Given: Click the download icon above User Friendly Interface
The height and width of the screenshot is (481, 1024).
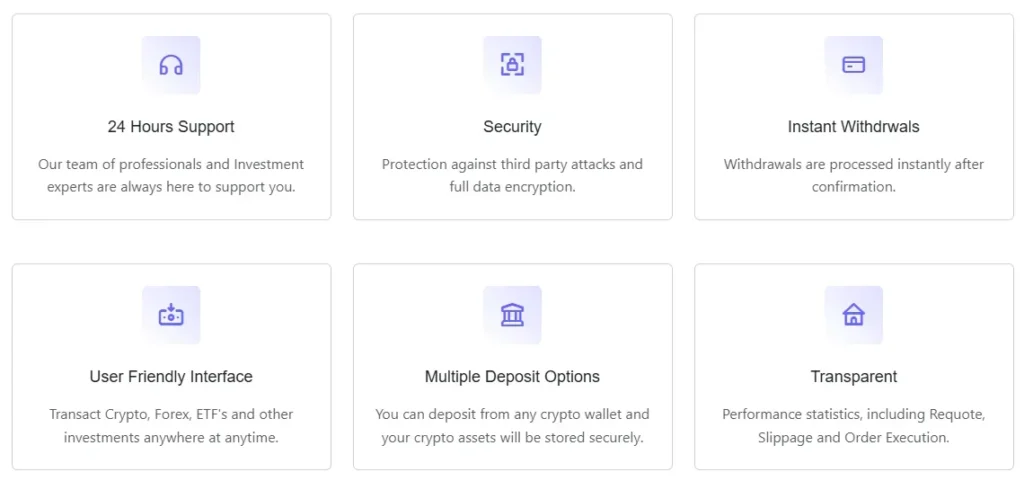Looking at the screenshot, I should pos(171,315).
